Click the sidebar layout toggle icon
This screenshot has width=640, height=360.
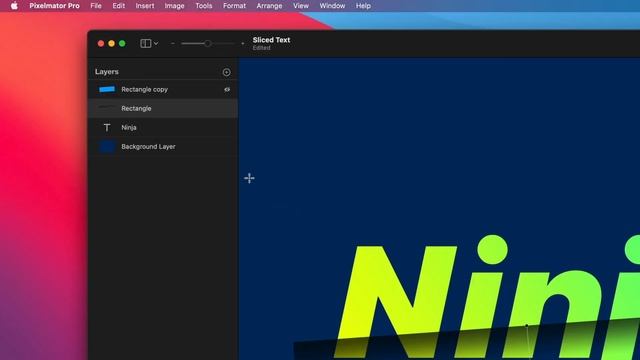click(x=146, y=43)
